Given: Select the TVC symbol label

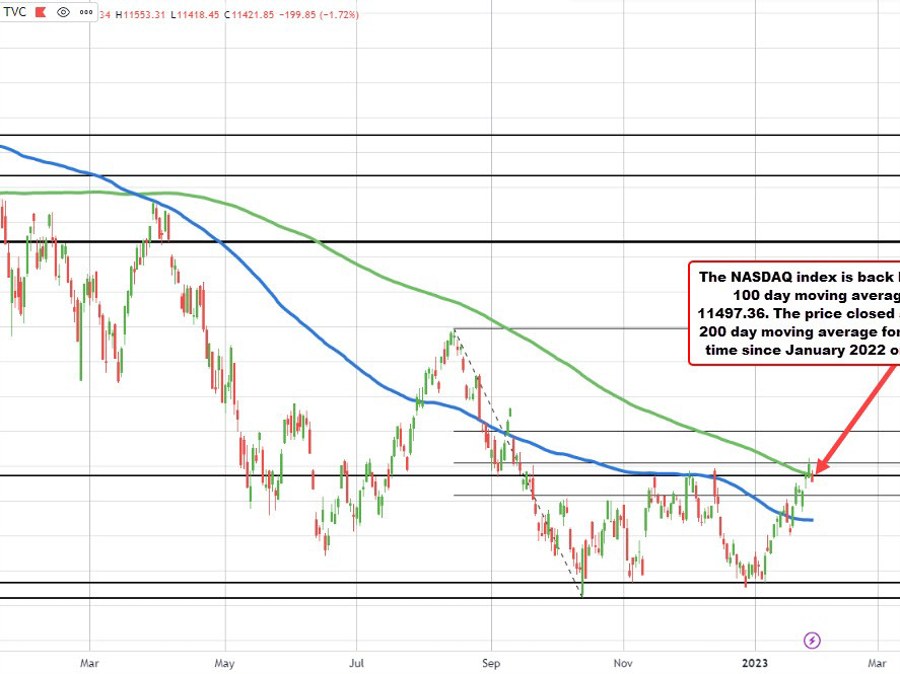Looking at the screenshot, I should 15,13.
